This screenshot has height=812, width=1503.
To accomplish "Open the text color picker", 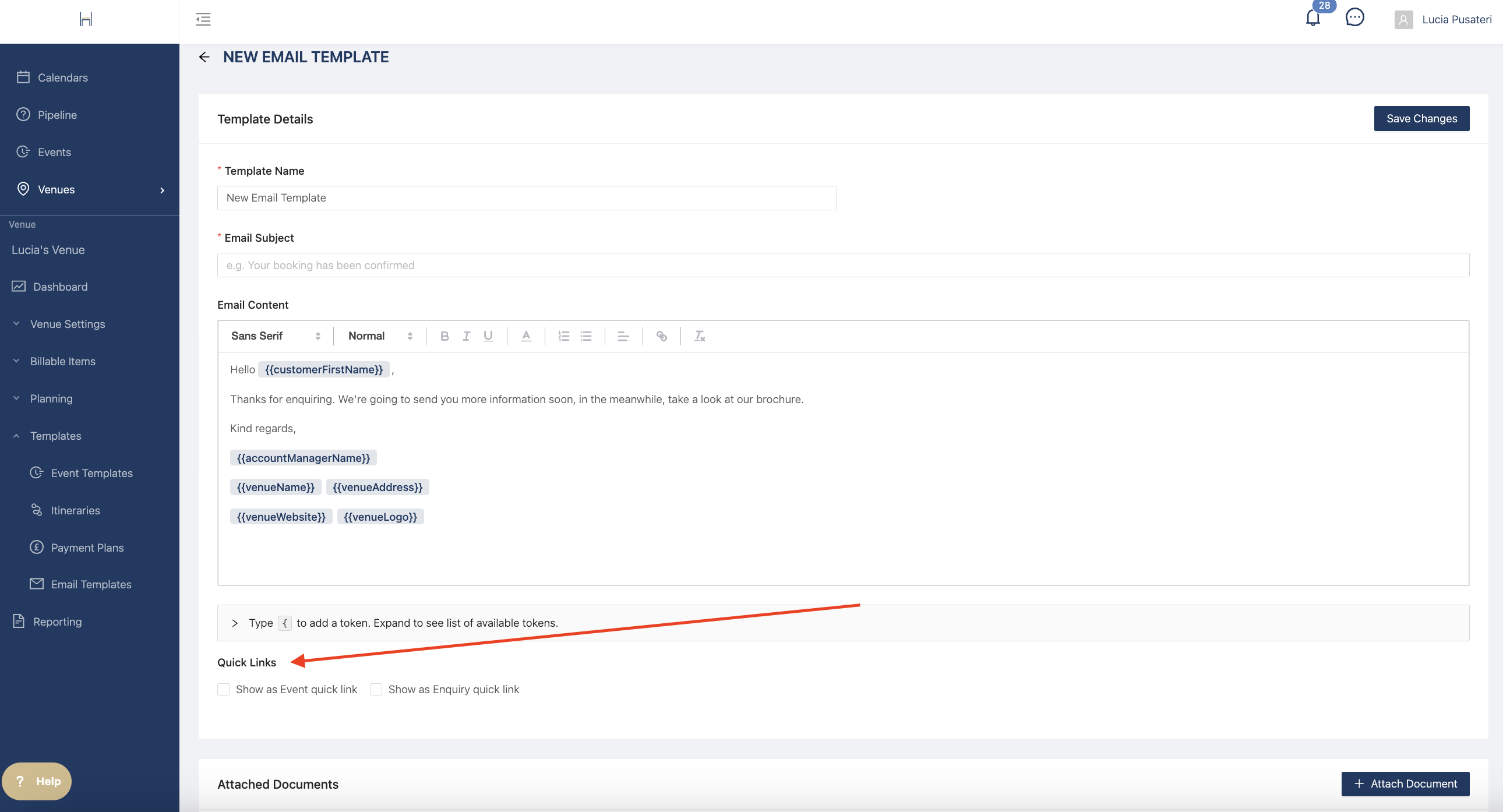I will click(x=525, y=336).
